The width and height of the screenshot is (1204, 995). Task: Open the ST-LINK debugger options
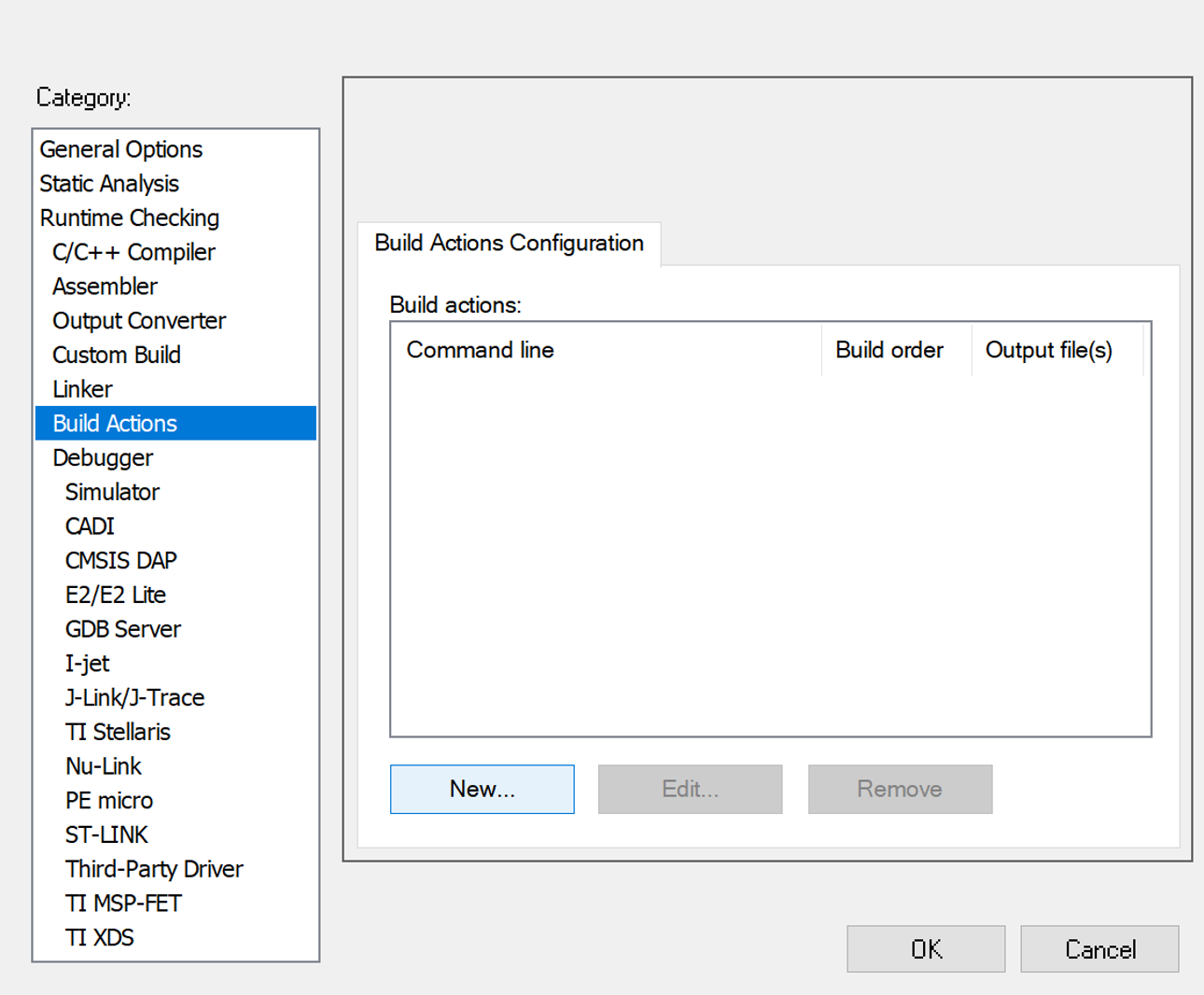point(105,834)
